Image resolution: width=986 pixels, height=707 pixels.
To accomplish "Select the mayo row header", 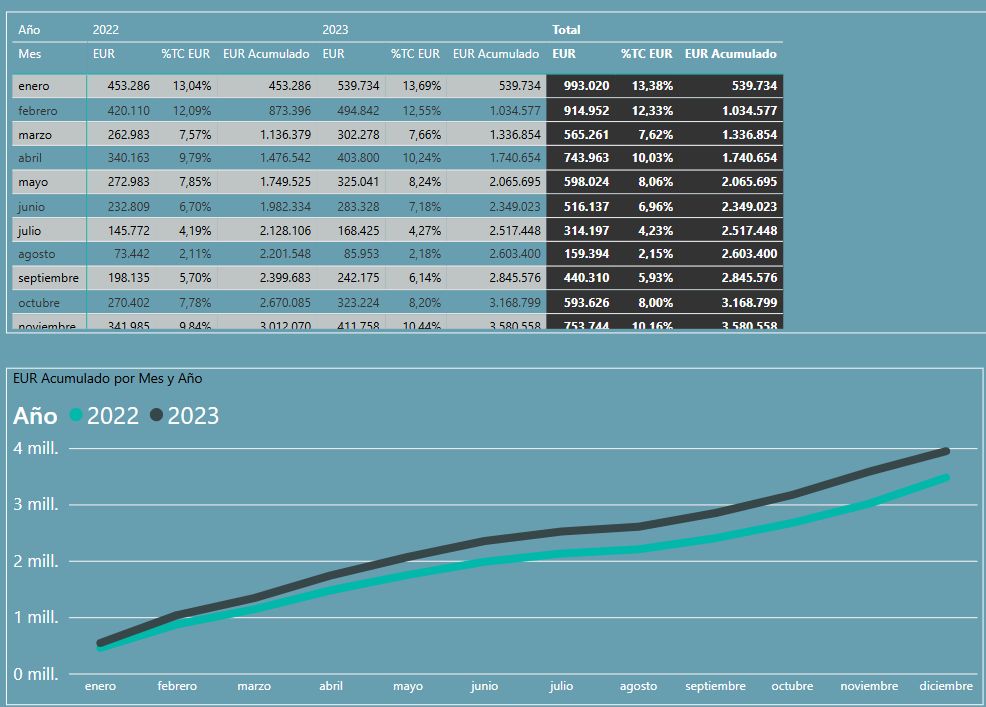I will click(x=32, y=182).
